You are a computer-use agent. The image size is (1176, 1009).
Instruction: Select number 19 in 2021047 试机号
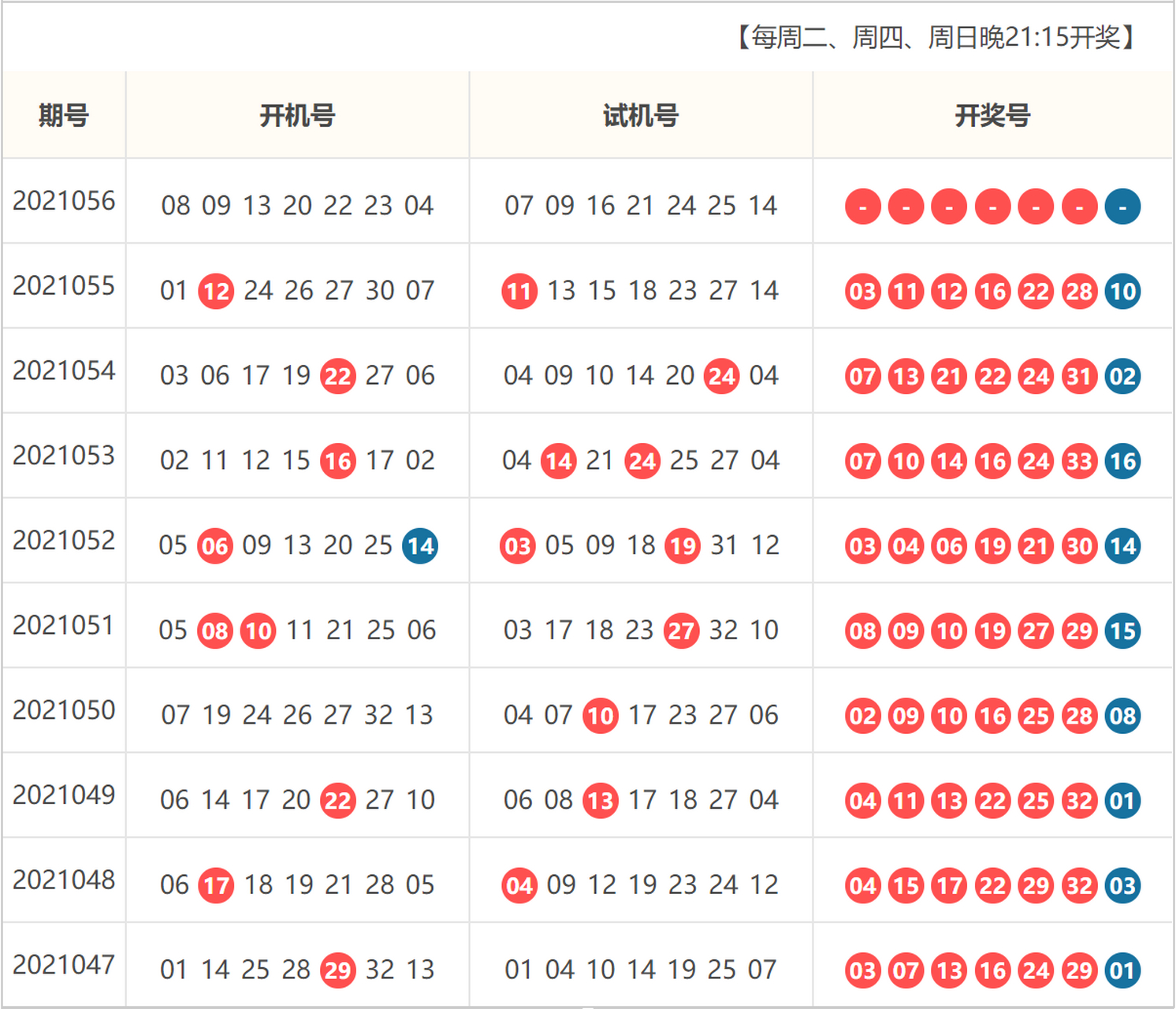click(681, 970)
